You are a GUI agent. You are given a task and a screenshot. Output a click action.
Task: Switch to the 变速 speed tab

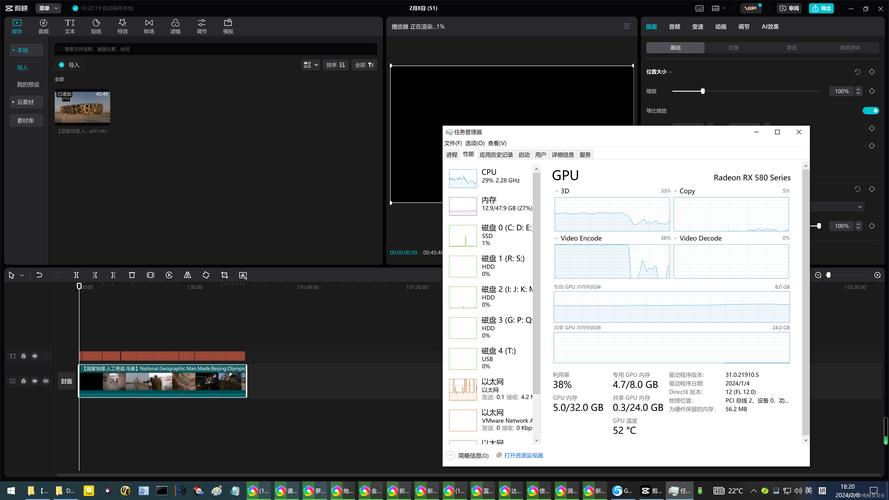tap(698, 27)
